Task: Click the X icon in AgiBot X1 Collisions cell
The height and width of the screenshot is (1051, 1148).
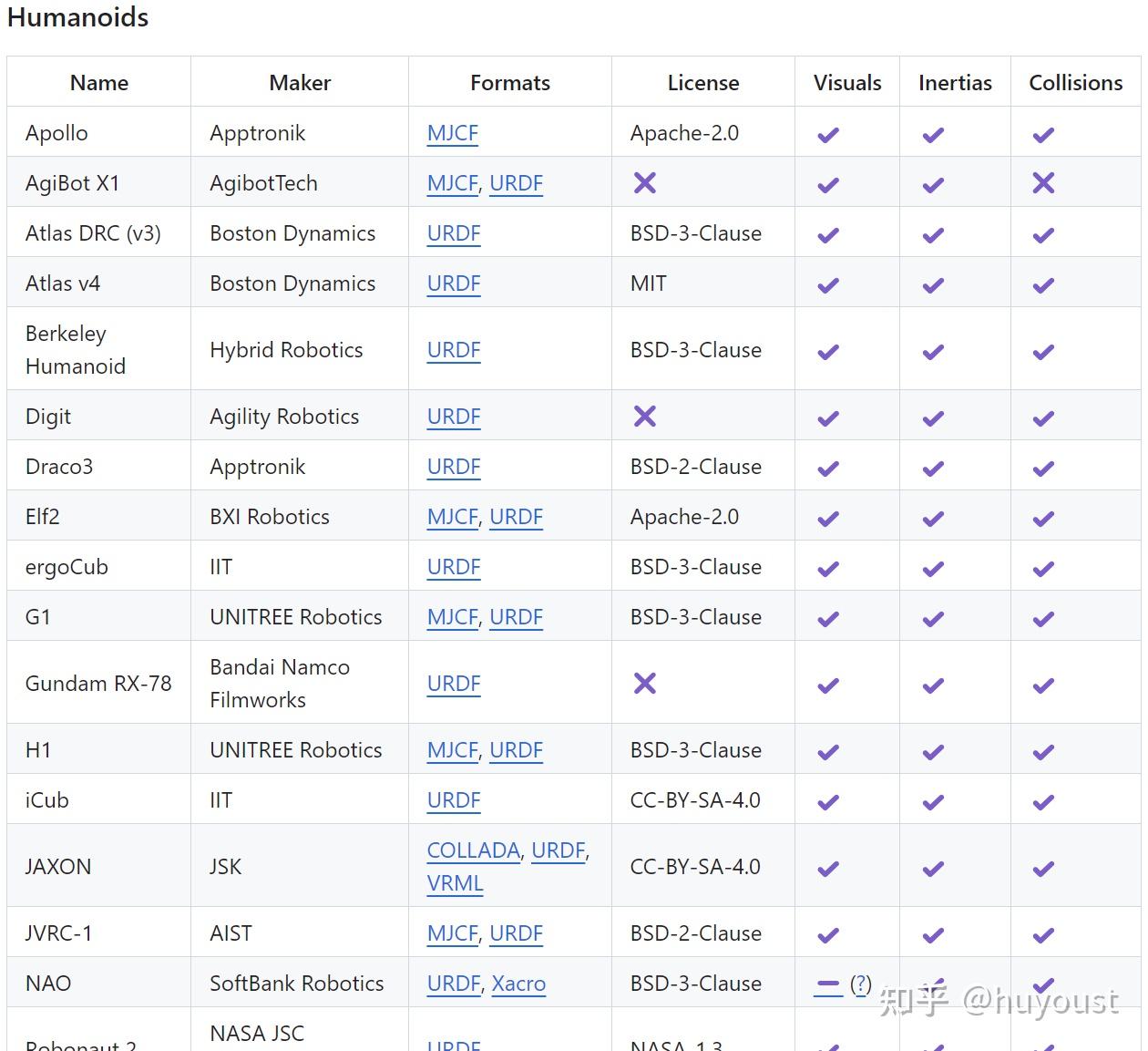Action: coord(1043,183)
